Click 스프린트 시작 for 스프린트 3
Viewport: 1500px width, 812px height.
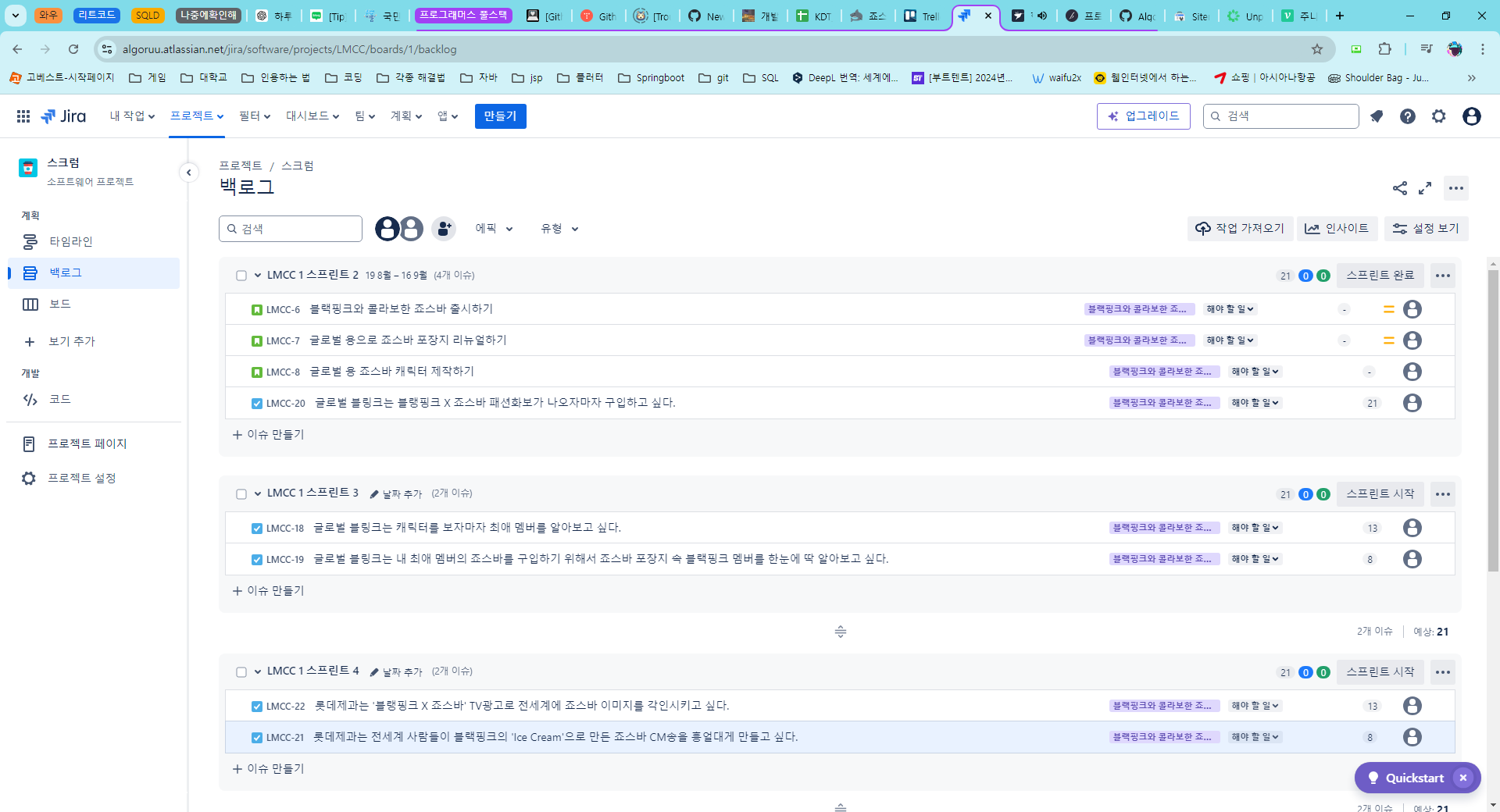click(1380, 494)
